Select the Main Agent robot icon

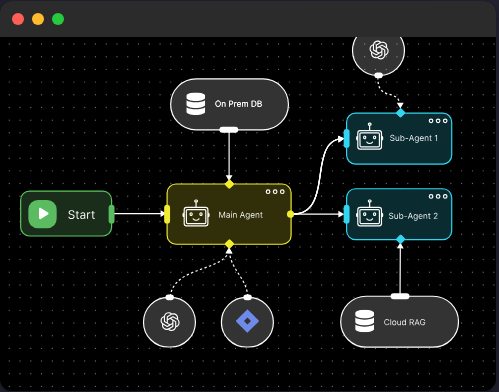pos(196,214)
